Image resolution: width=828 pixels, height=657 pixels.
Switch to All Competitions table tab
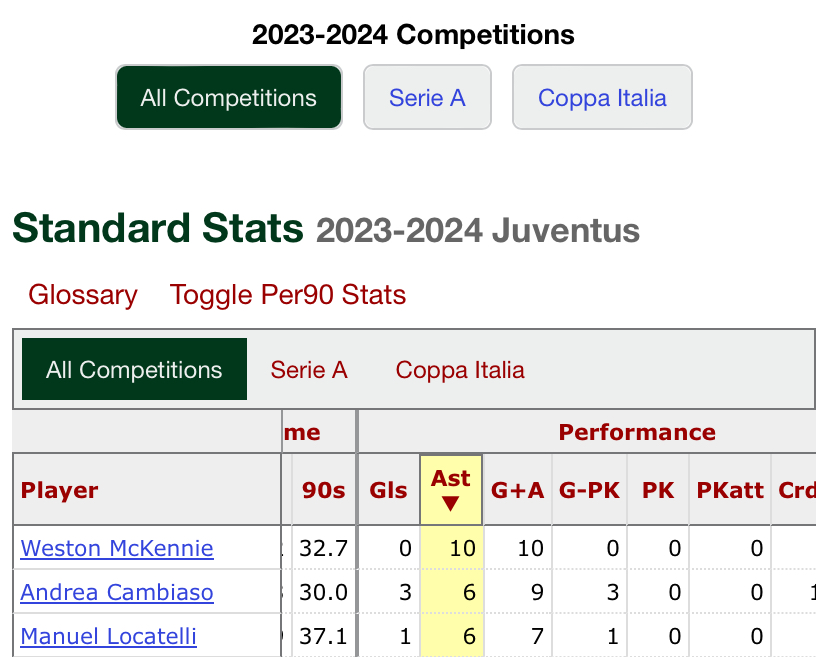(x=134, y=370)
